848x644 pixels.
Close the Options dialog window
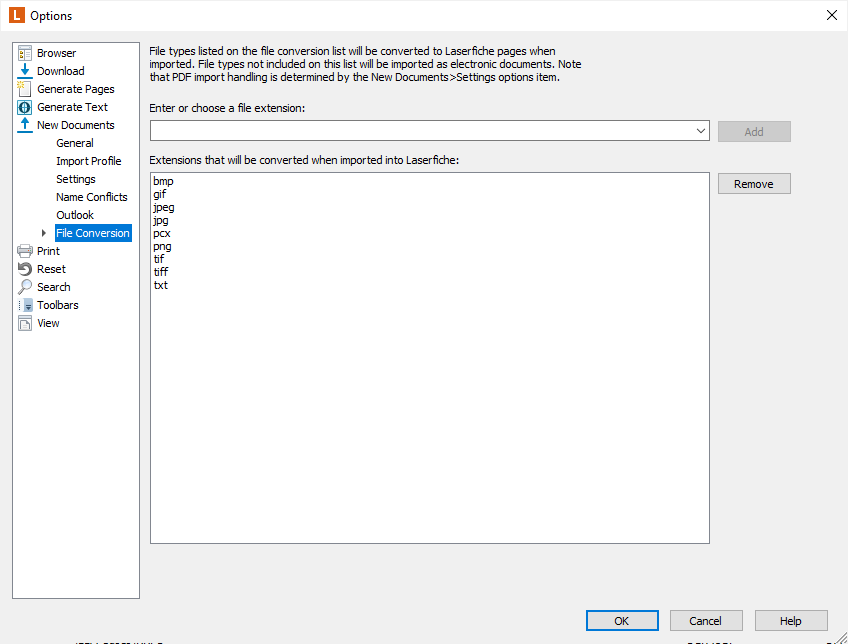(832, 15)
